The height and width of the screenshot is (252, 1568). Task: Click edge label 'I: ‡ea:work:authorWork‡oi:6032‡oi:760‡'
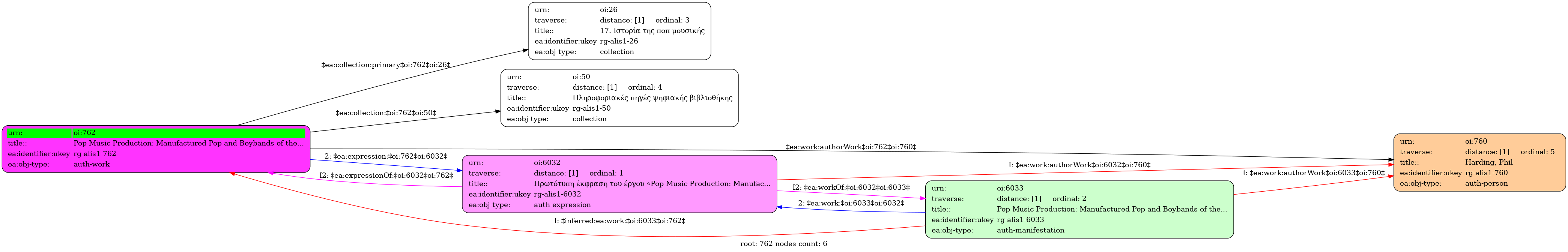coord(1079,165)
